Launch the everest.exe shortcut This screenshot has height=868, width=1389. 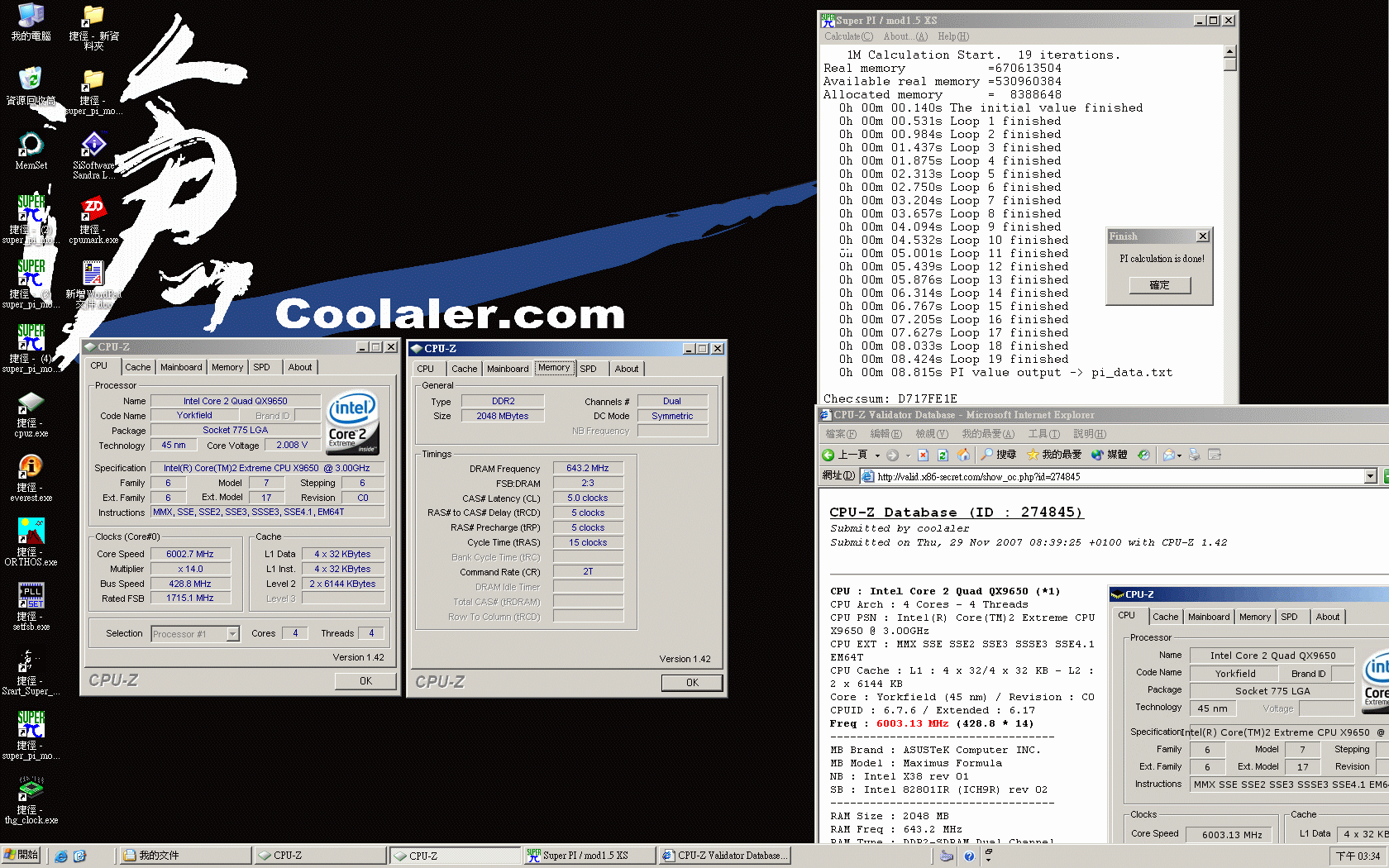point(31,478)
